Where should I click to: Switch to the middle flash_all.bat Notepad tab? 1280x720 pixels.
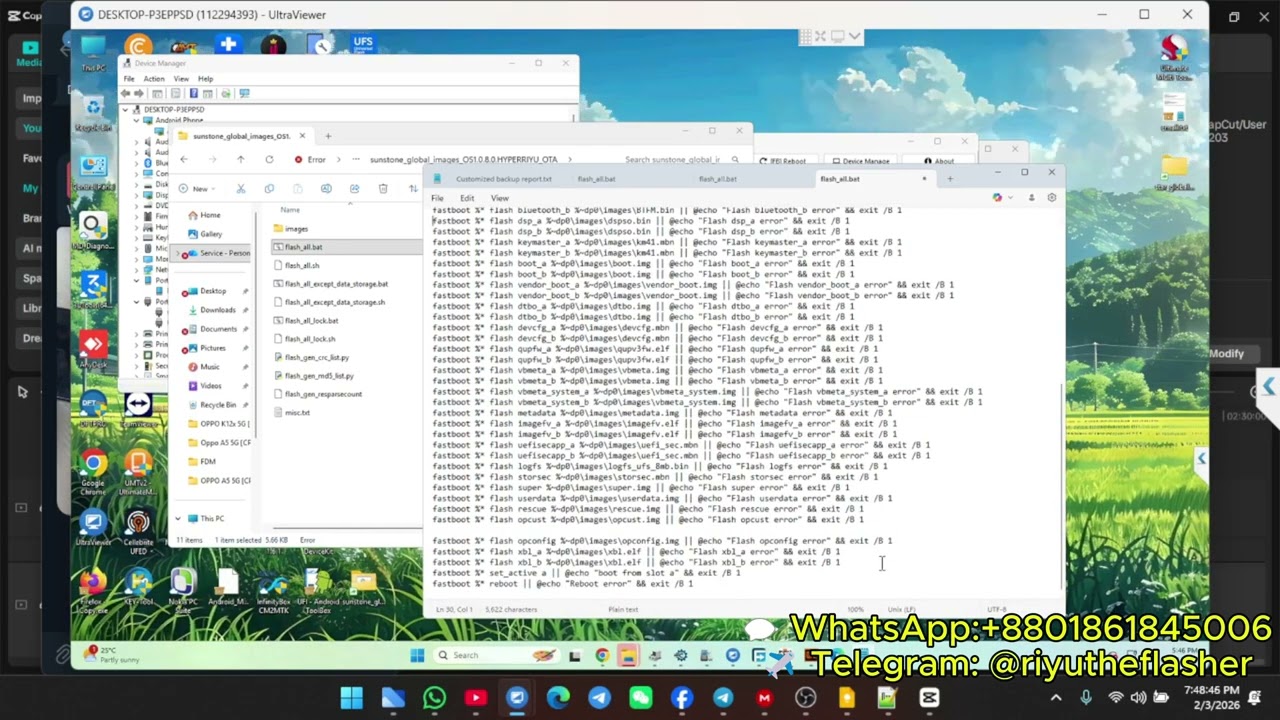[717, 179]
